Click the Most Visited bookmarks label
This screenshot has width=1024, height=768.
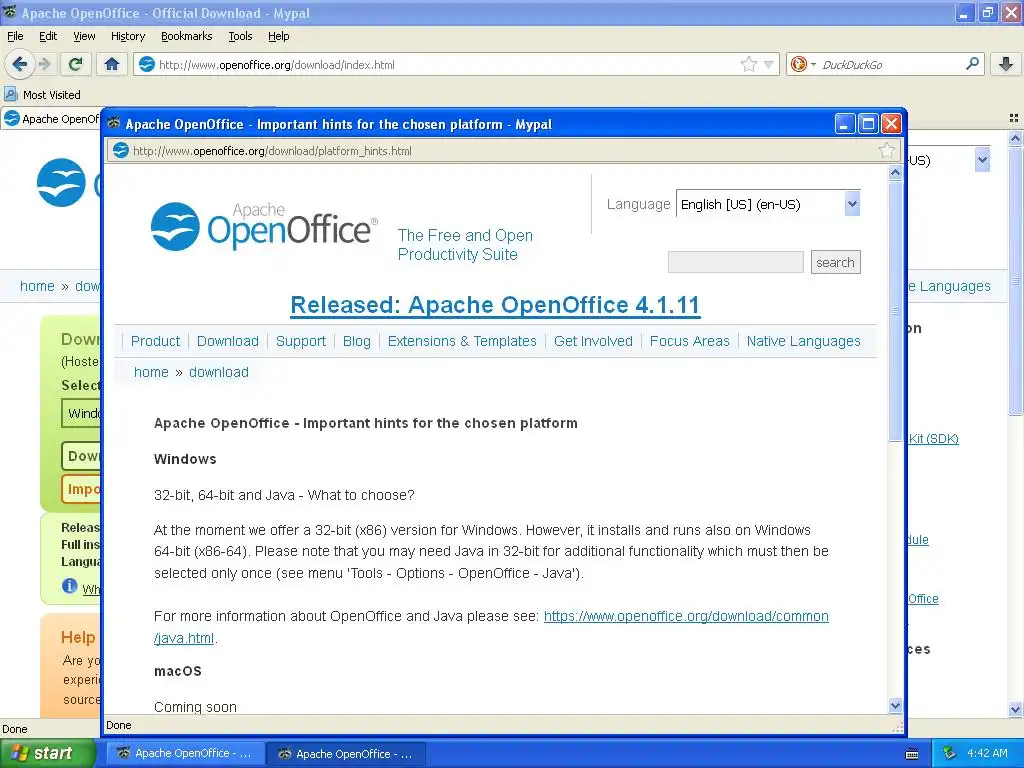coord(52,95)
